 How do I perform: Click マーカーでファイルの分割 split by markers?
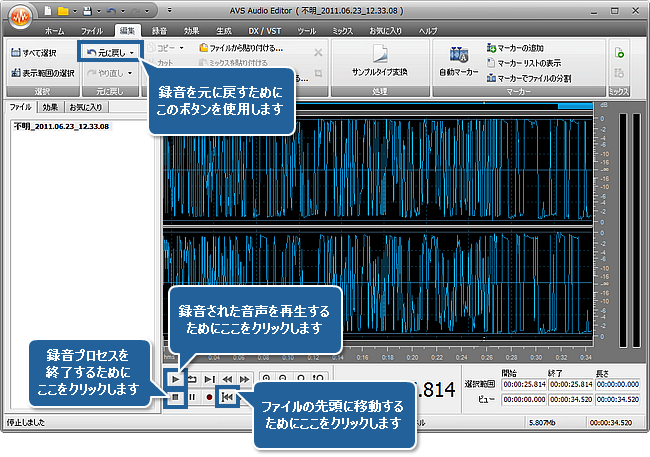[x=529, y=78]
